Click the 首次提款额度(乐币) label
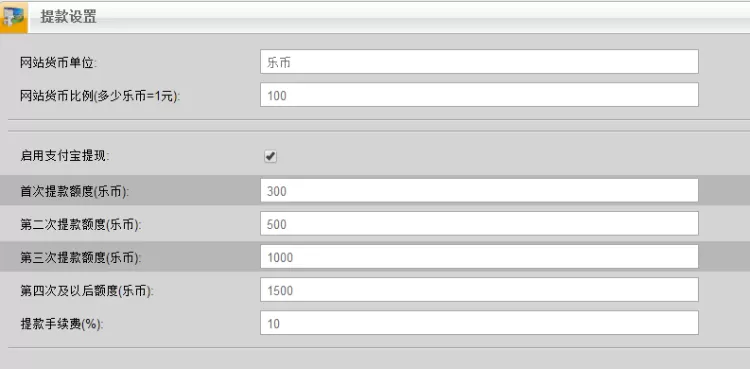 [x=75, y=191]
